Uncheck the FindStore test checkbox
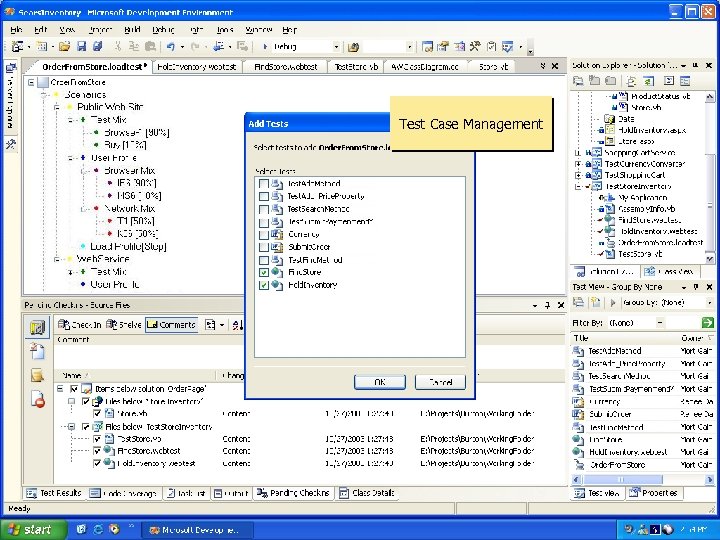The image size is (720, 540). pos(263,272)
